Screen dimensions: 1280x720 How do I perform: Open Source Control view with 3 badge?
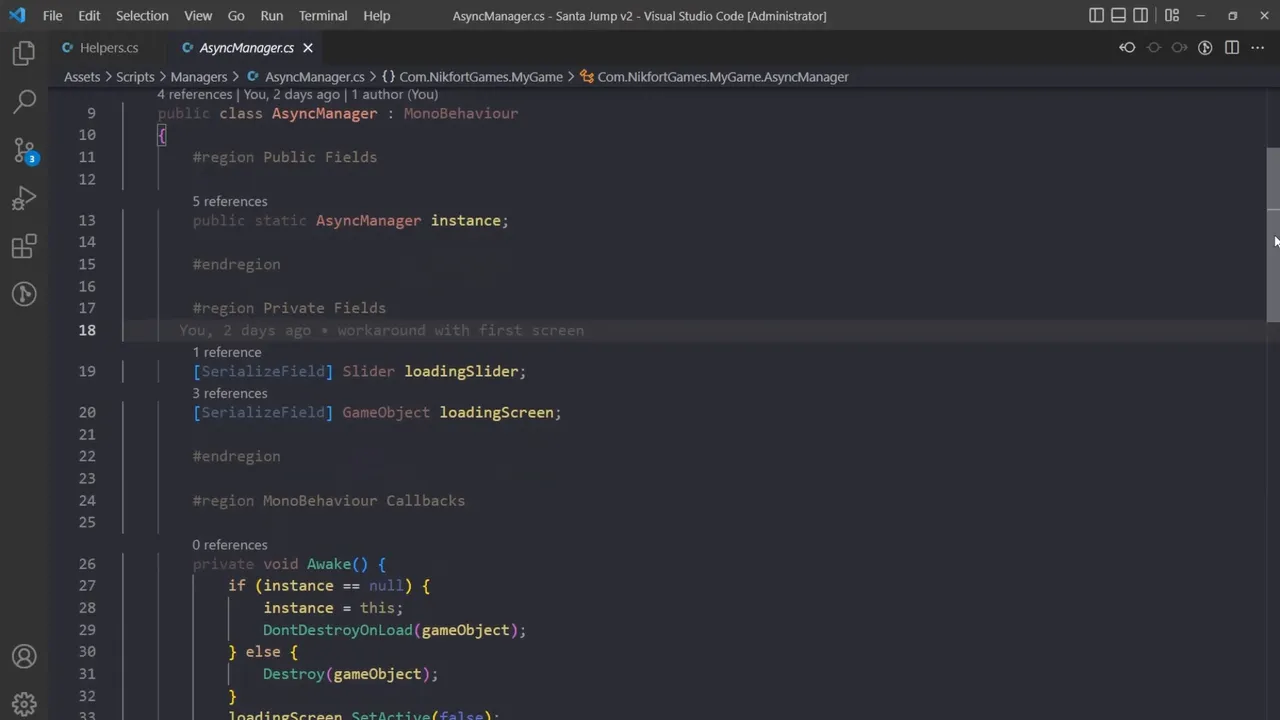click(24, 150)
